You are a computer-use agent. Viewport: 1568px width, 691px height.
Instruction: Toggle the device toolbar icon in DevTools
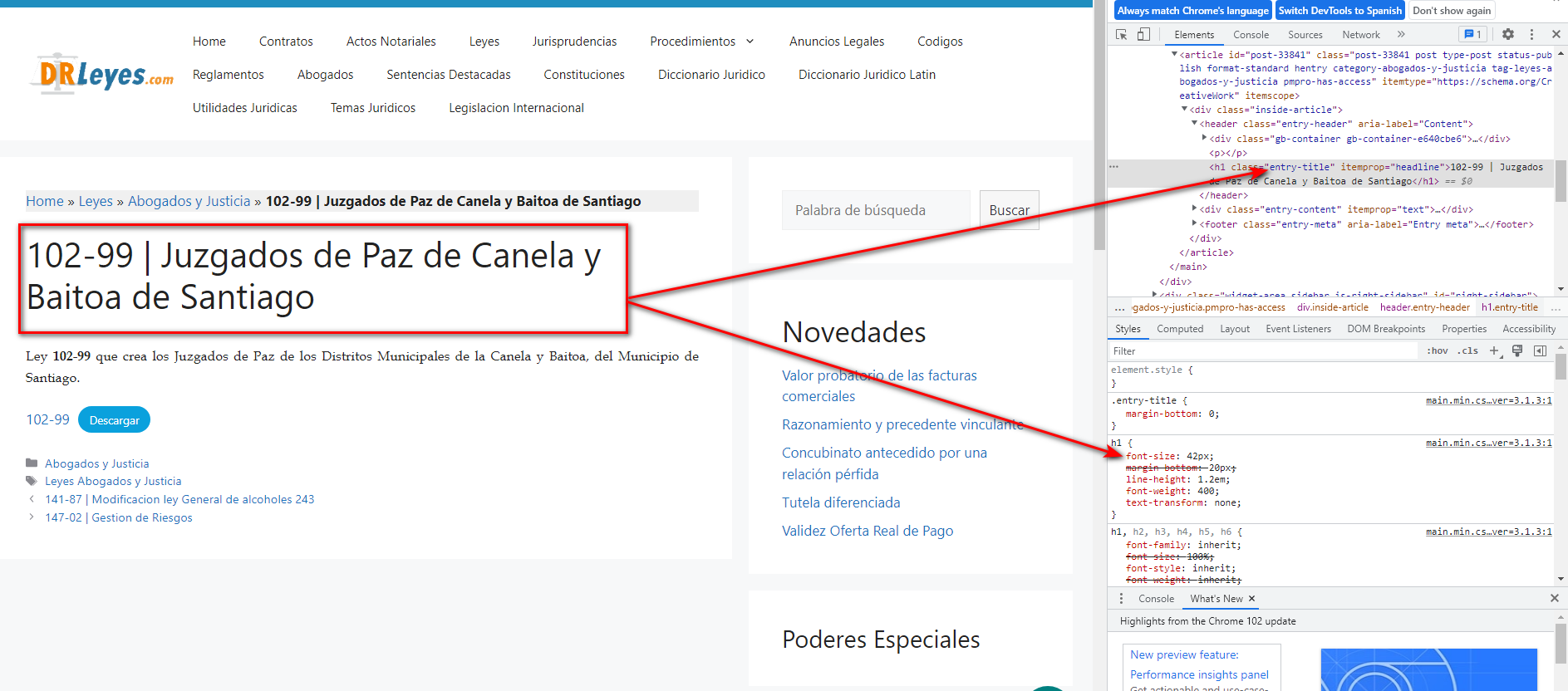click(1143, 34)
